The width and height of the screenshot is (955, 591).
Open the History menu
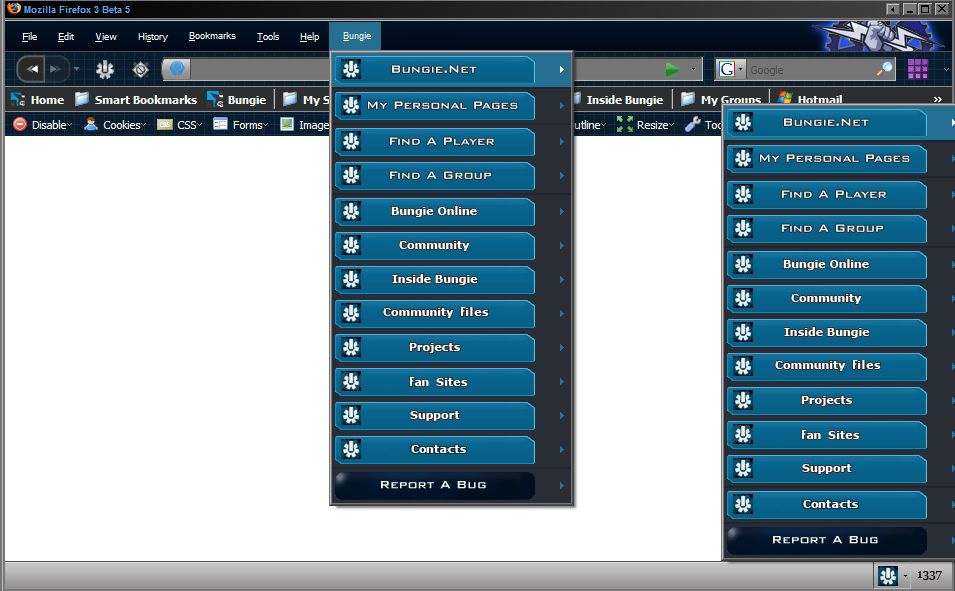point(153,37)
